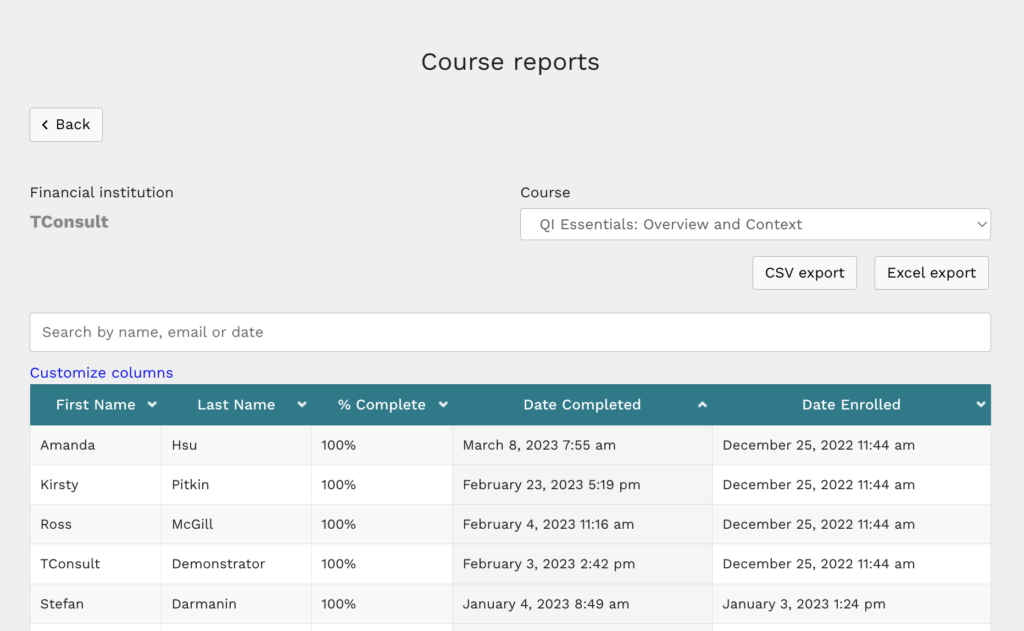Click the Date Completed ascending sort arrow
The image size is (1024, 631).
point(702,404)
